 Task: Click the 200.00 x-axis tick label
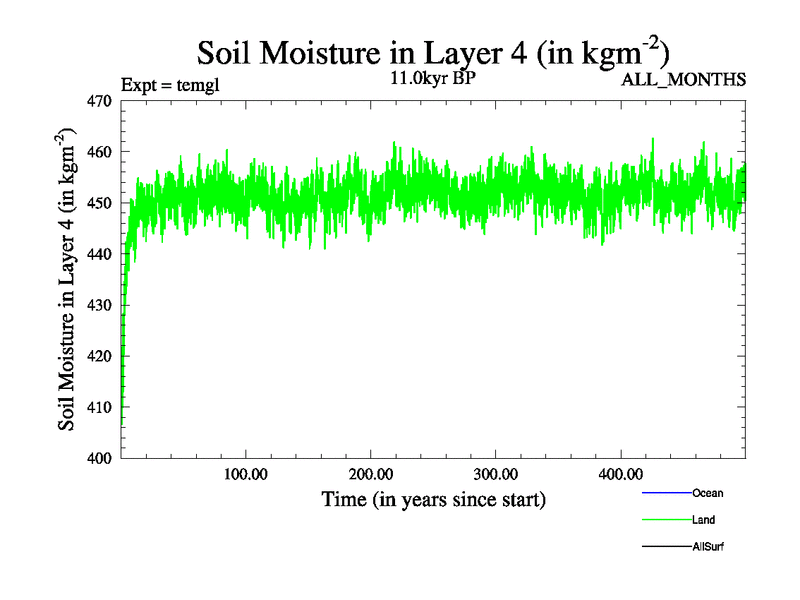(x=370, y=474)
